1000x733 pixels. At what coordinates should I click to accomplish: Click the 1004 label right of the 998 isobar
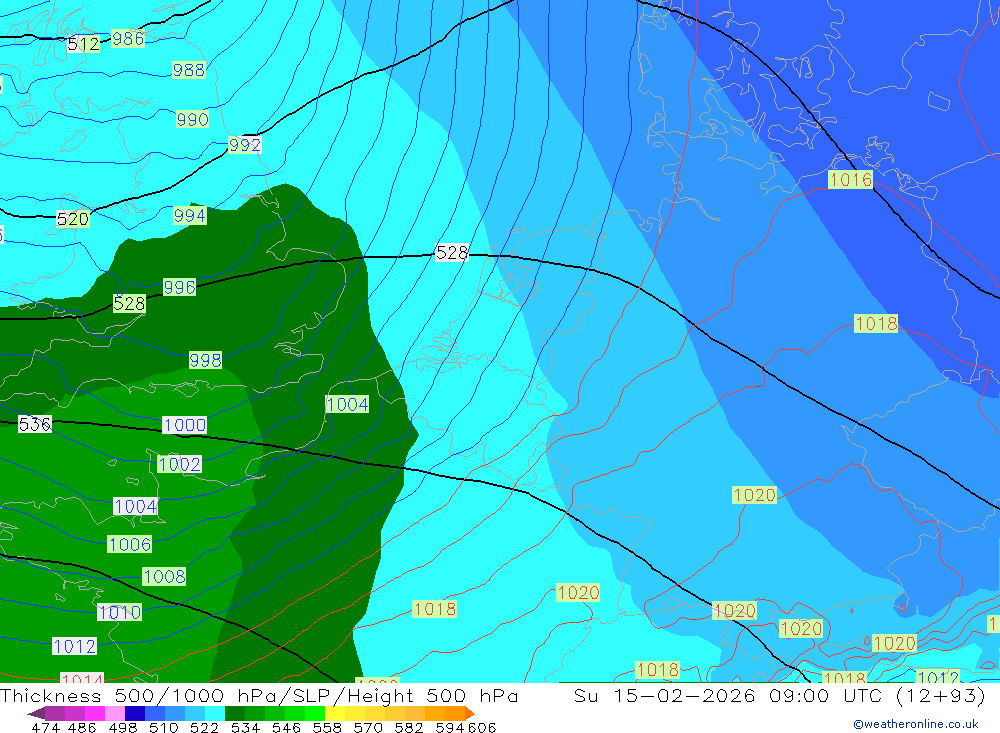[348, 404]
